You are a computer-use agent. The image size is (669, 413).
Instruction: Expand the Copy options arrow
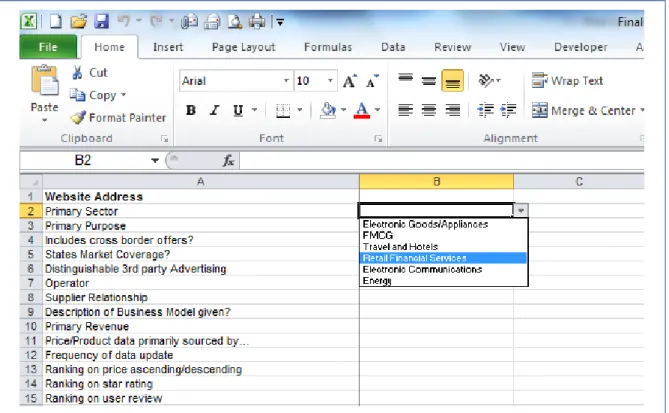tap(123, 94)
